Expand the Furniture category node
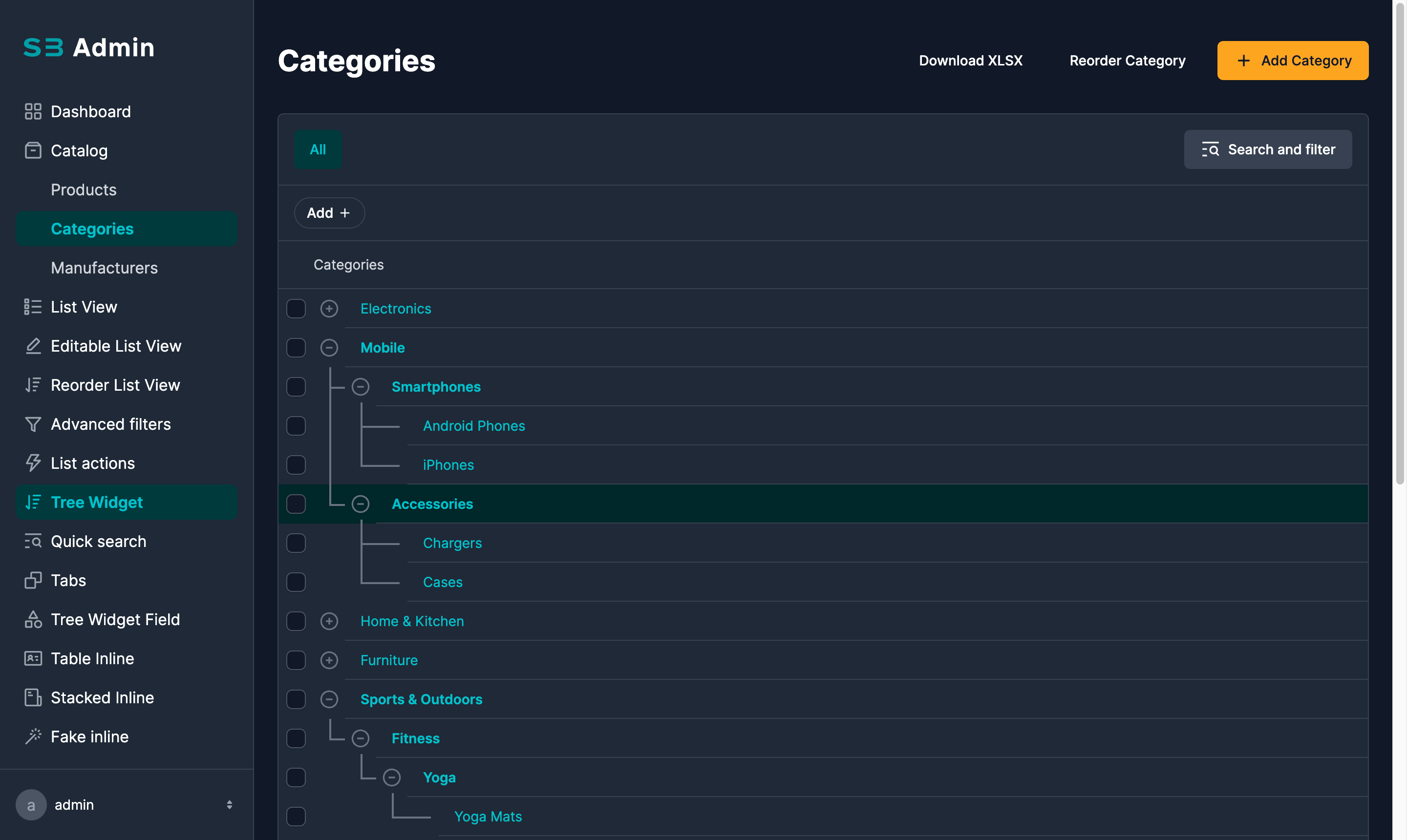 329,660
